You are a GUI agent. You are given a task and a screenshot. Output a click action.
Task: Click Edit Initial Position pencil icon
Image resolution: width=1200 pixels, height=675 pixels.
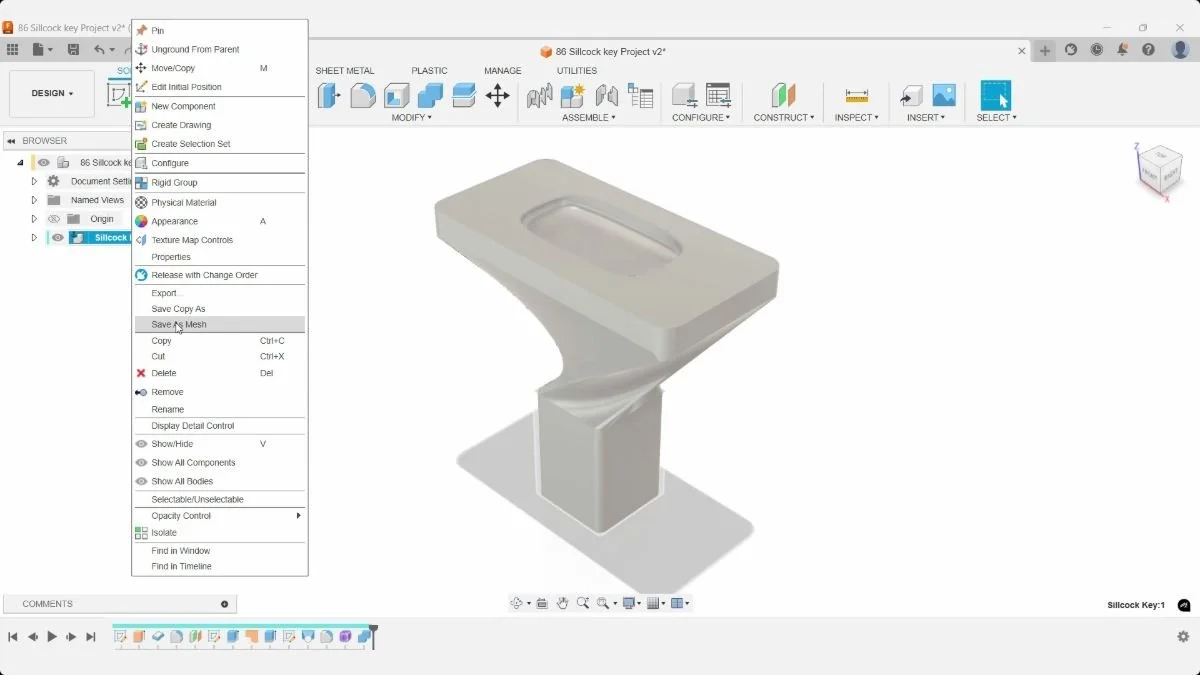[141, 87]
